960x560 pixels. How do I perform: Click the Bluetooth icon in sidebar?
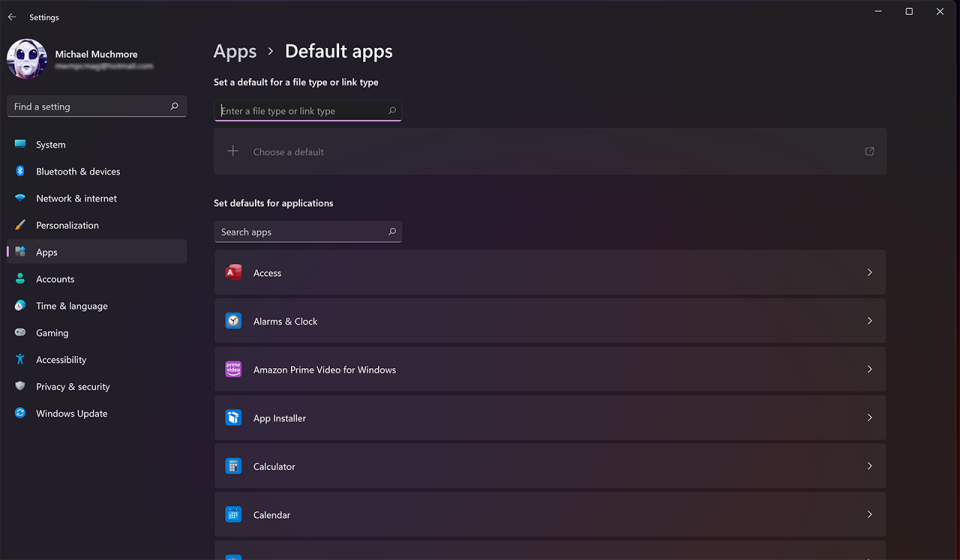[20, 171]
